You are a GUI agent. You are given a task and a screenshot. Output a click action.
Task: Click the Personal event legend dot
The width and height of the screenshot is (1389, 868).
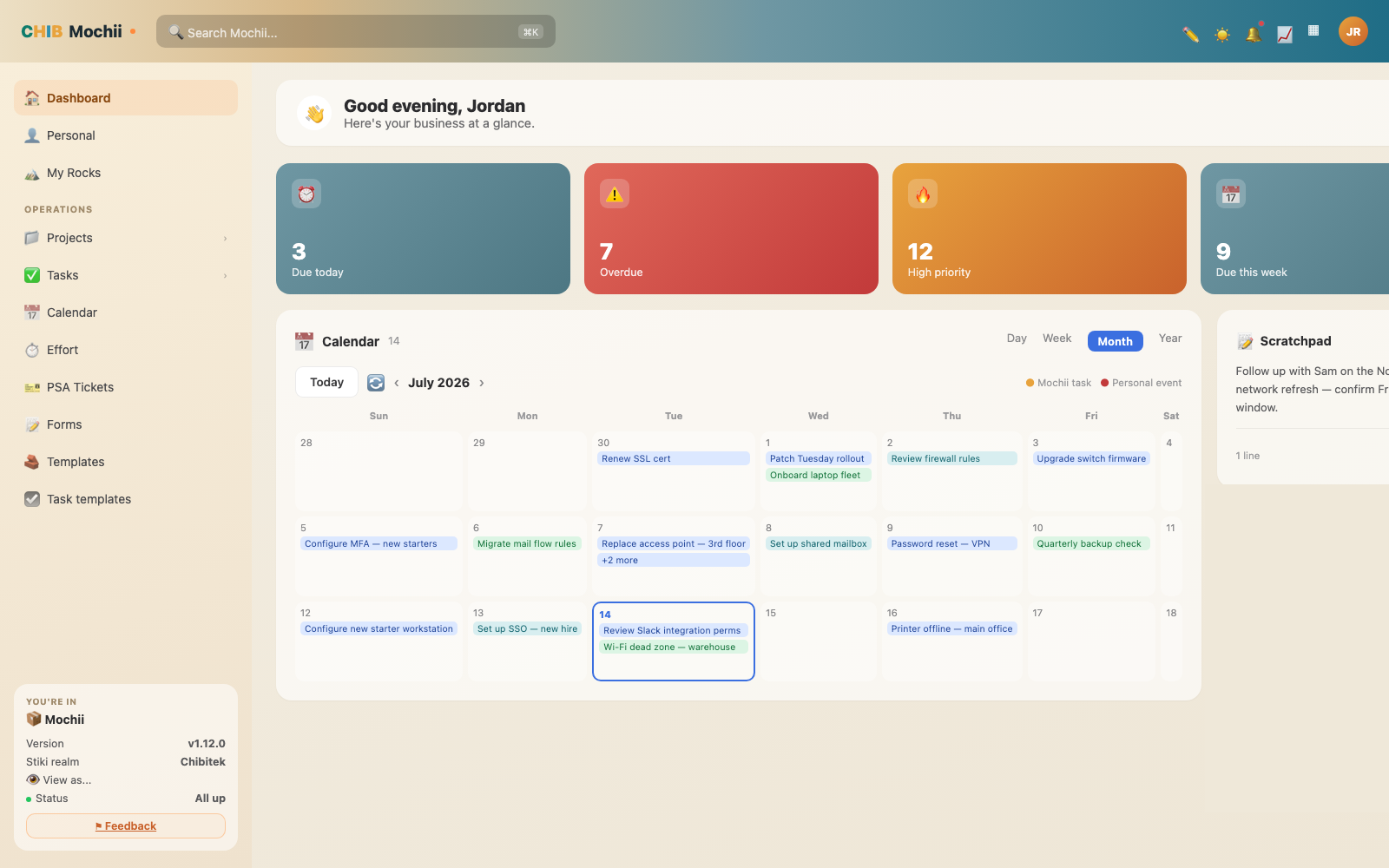(1104, 383)
